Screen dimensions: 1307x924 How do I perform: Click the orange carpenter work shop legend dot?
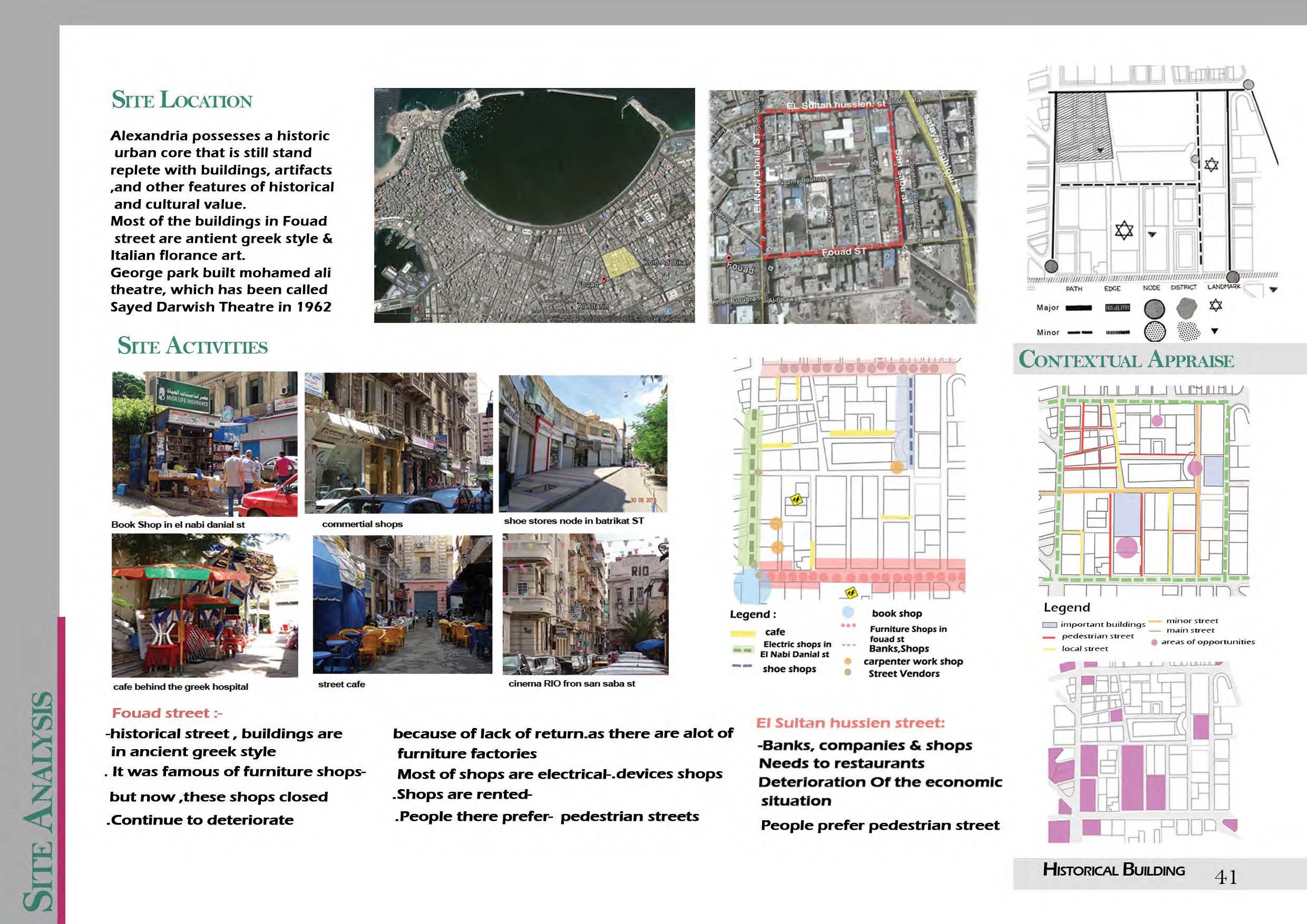coord(847,661)
